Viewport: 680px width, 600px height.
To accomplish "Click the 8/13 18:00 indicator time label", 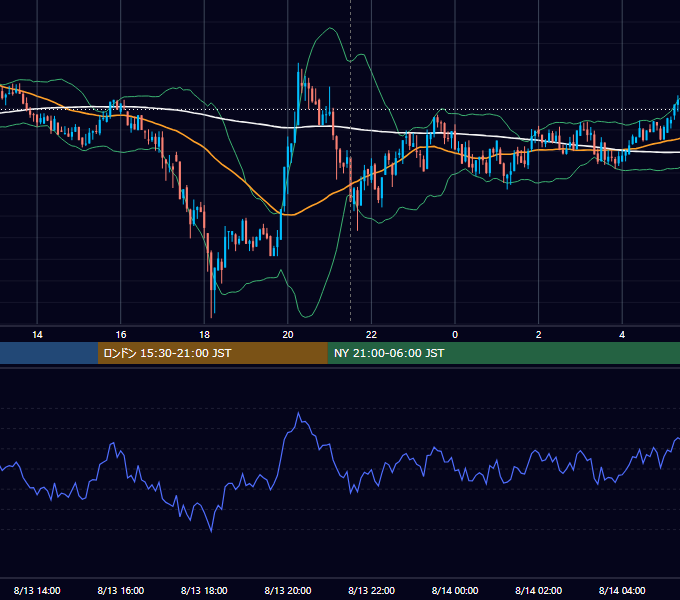I will click(x=204, y=590).
